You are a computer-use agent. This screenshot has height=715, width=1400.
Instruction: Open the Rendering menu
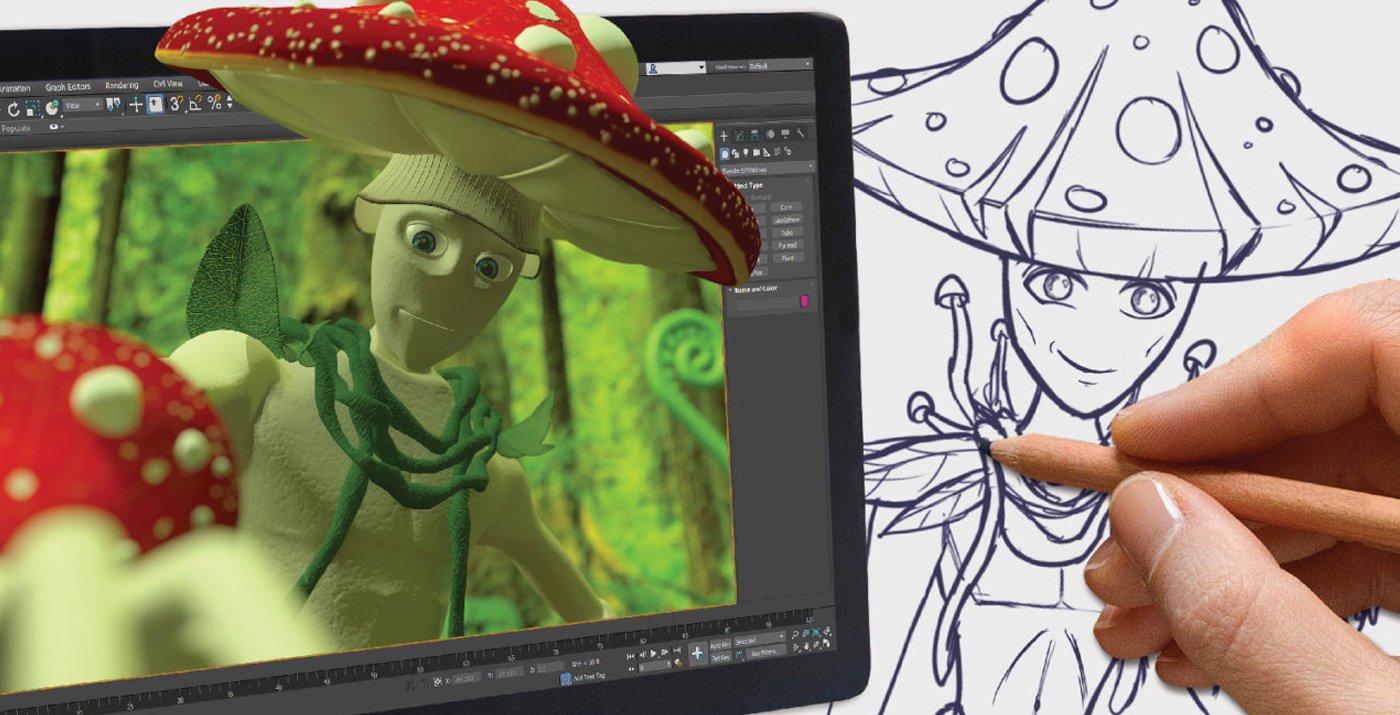click(122, 86)
